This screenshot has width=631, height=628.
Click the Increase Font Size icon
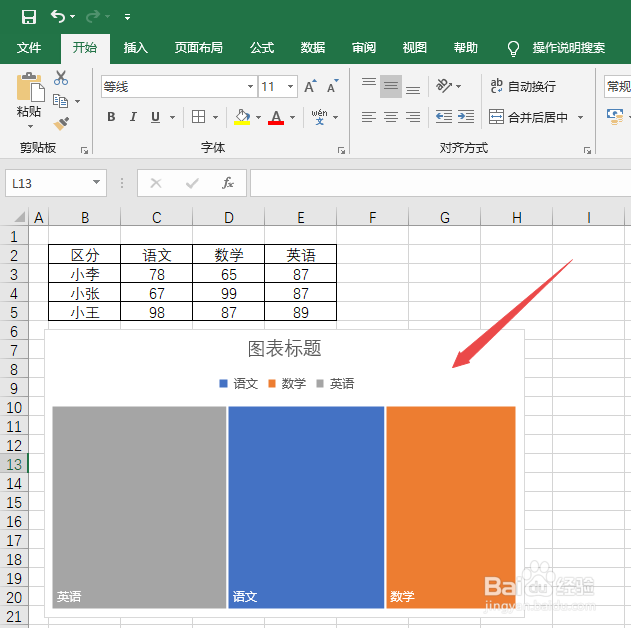[310, 86]
